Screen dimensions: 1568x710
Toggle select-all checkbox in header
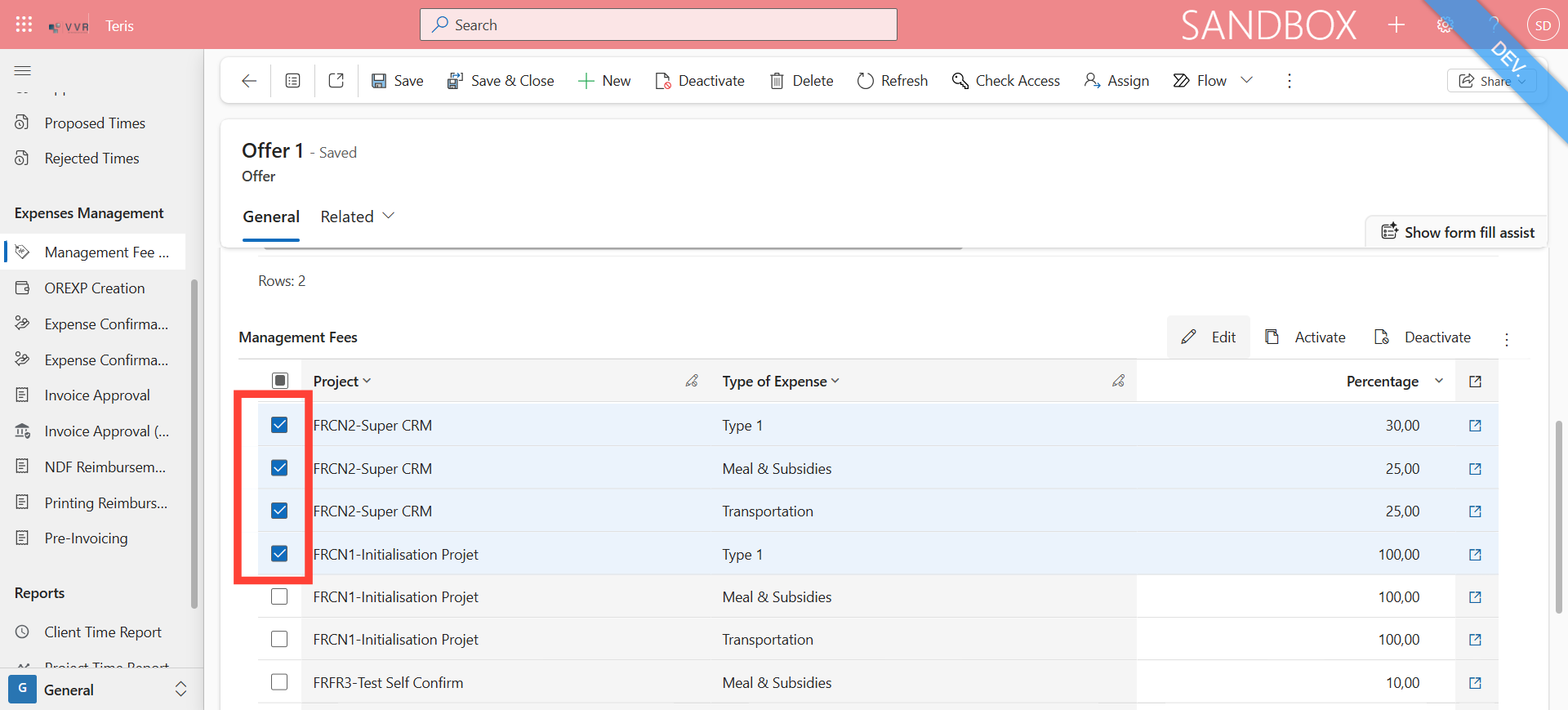280,381
